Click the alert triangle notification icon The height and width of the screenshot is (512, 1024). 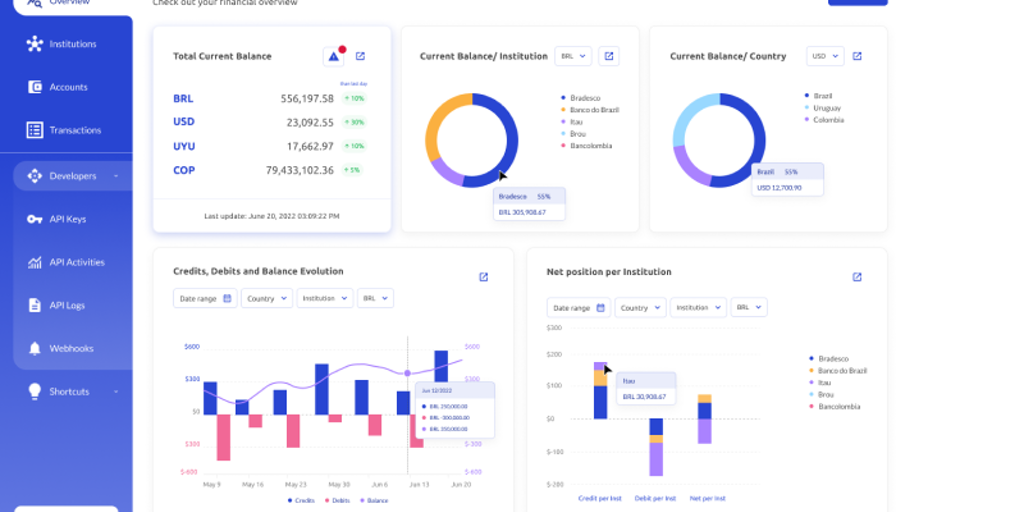333,57
